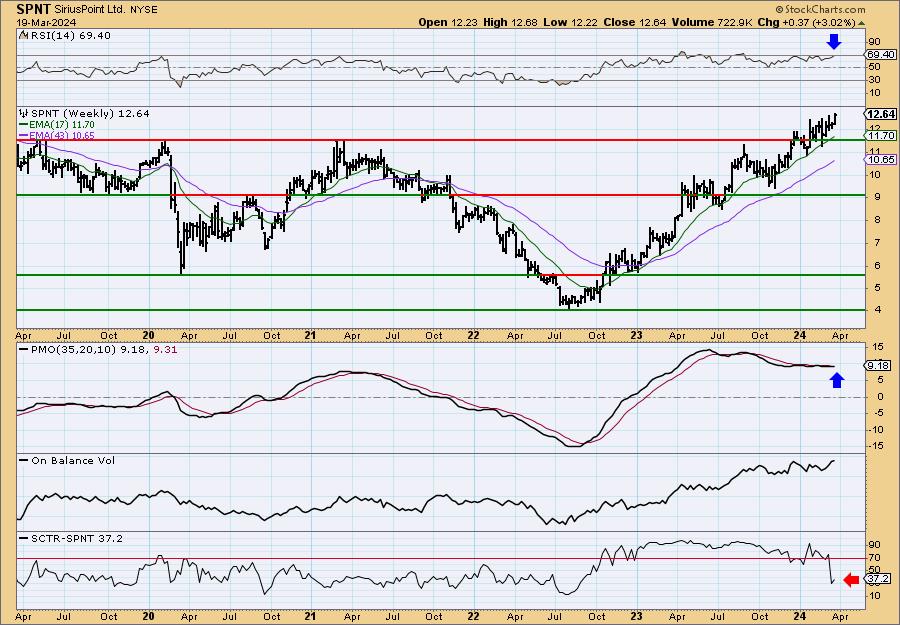The image size is (900, 625).
Task: Click the up-triangle change indicator icon
Action: coord(862,23)
